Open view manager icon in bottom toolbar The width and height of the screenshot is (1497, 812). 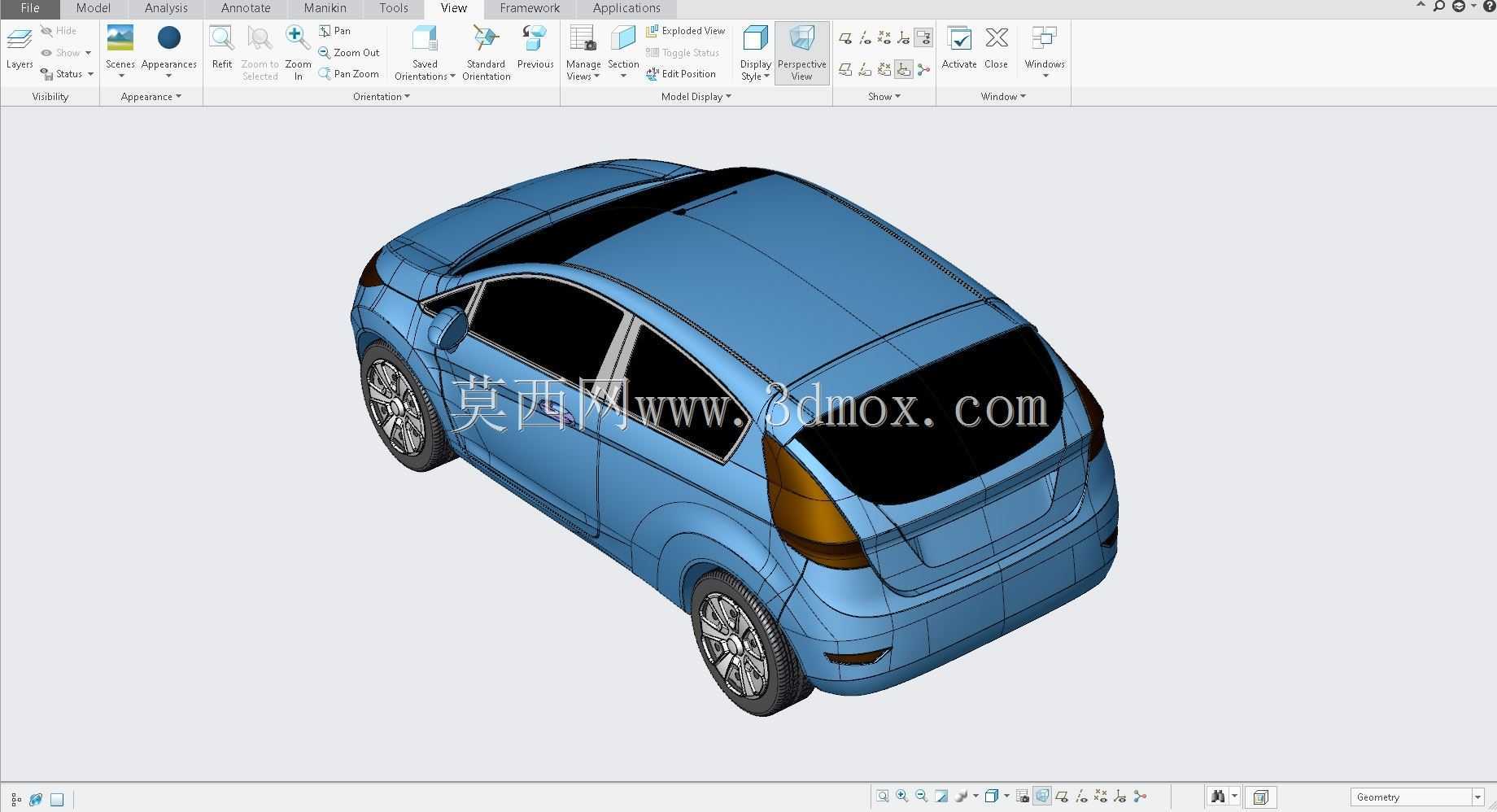click(x=1023, y=797)
